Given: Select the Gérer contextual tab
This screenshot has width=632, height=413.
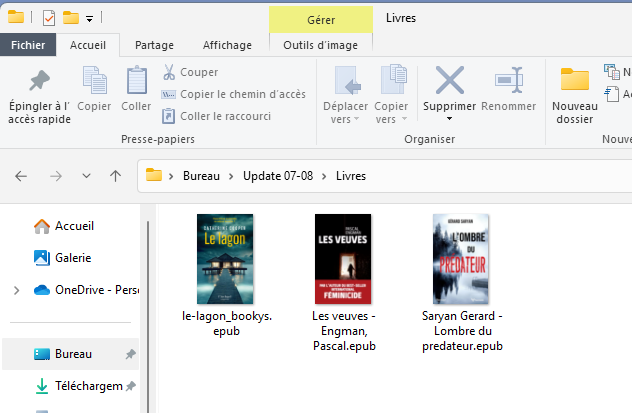Looking at the screenshot, I should tap(321, 19).
